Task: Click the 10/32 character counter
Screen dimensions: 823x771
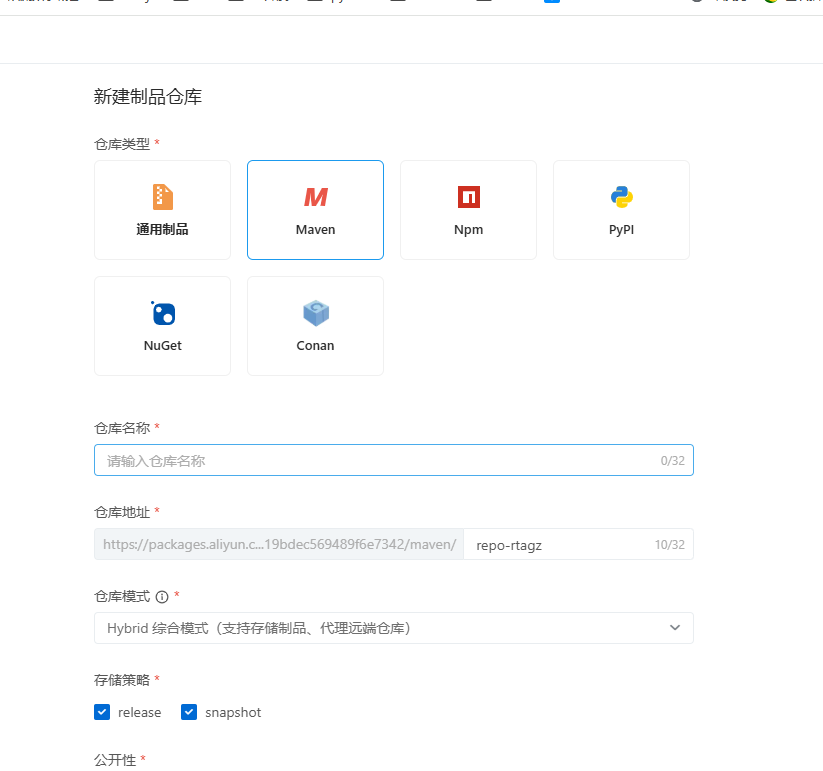Action: [x=670, y=545]
